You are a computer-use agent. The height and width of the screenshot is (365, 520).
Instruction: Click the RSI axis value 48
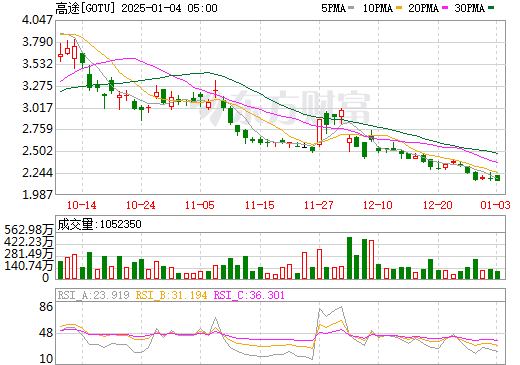[x=46, y=333]
